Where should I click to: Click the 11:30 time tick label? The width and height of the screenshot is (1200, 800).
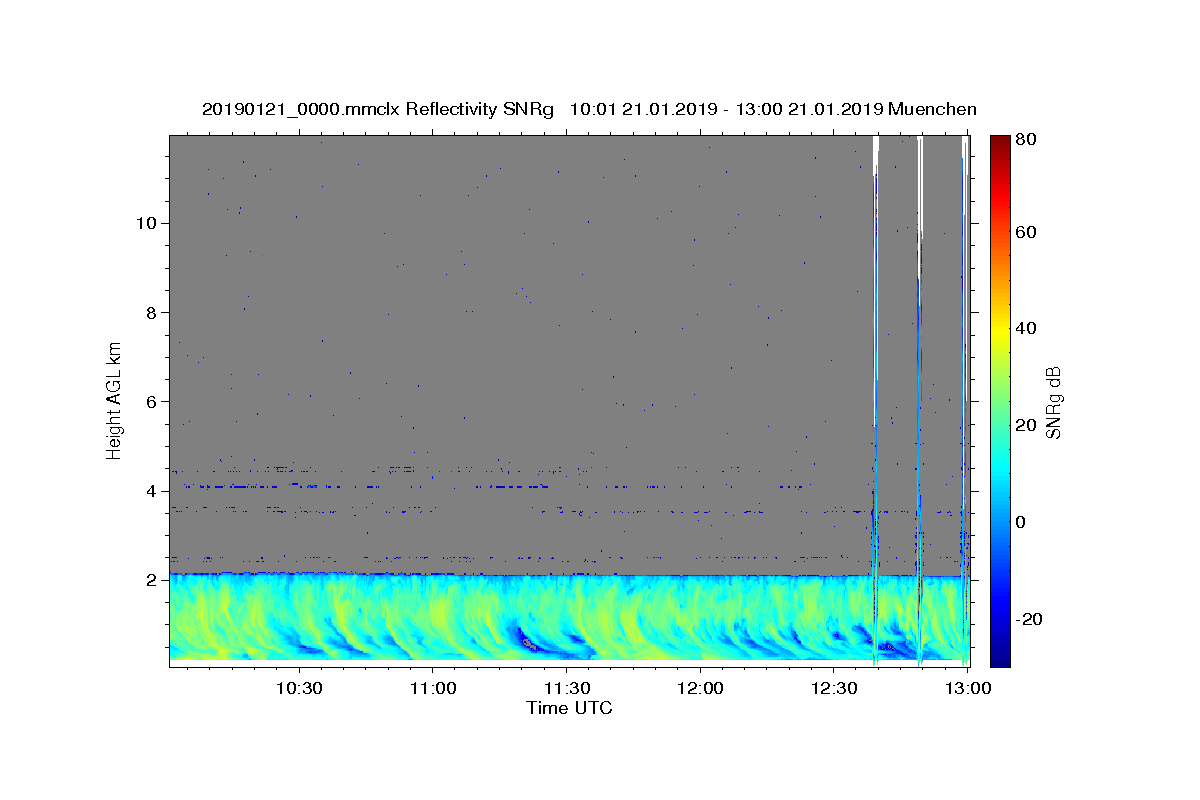click(566, 689)
